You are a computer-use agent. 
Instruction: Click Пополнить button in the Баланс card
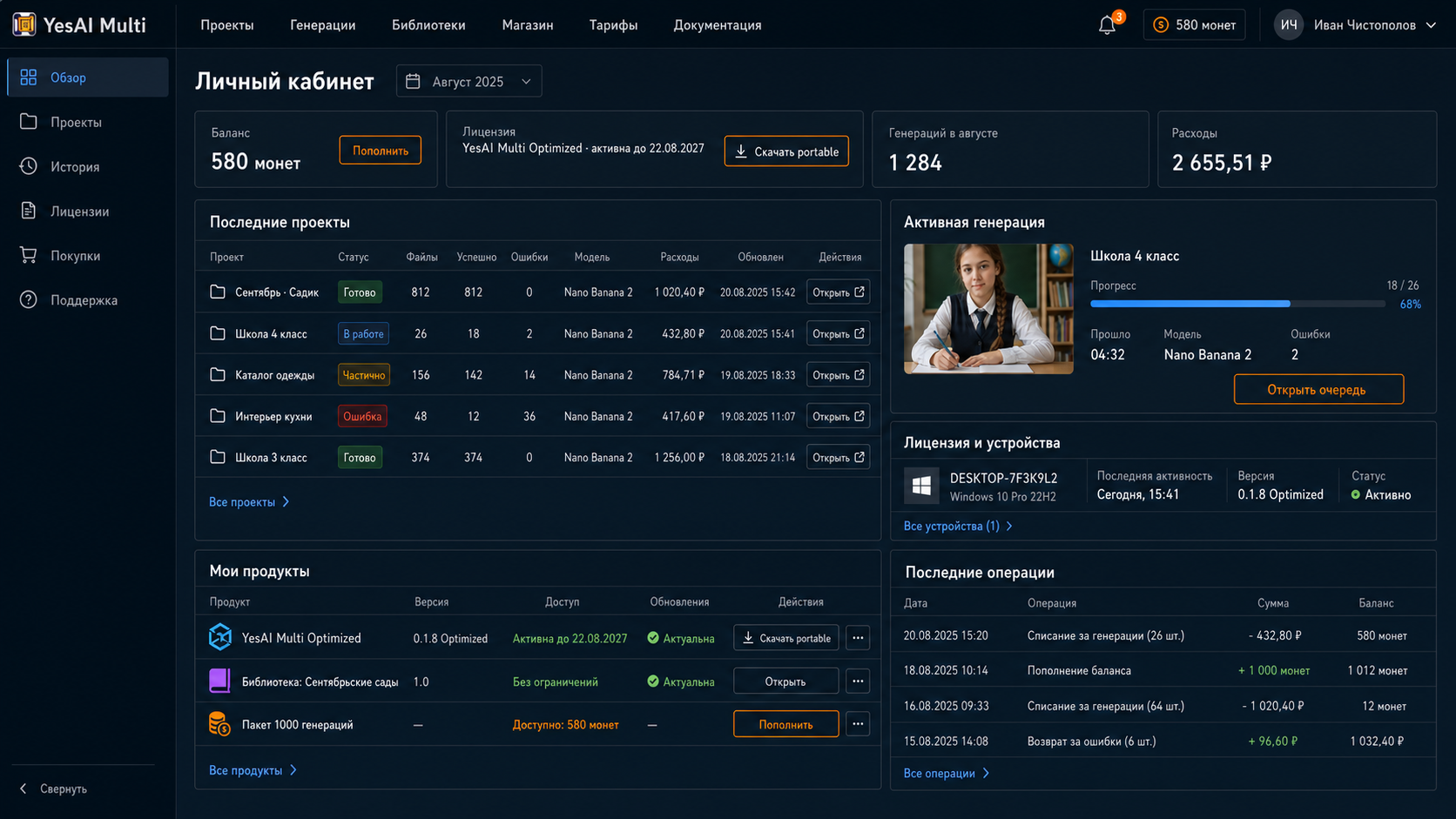381,151
